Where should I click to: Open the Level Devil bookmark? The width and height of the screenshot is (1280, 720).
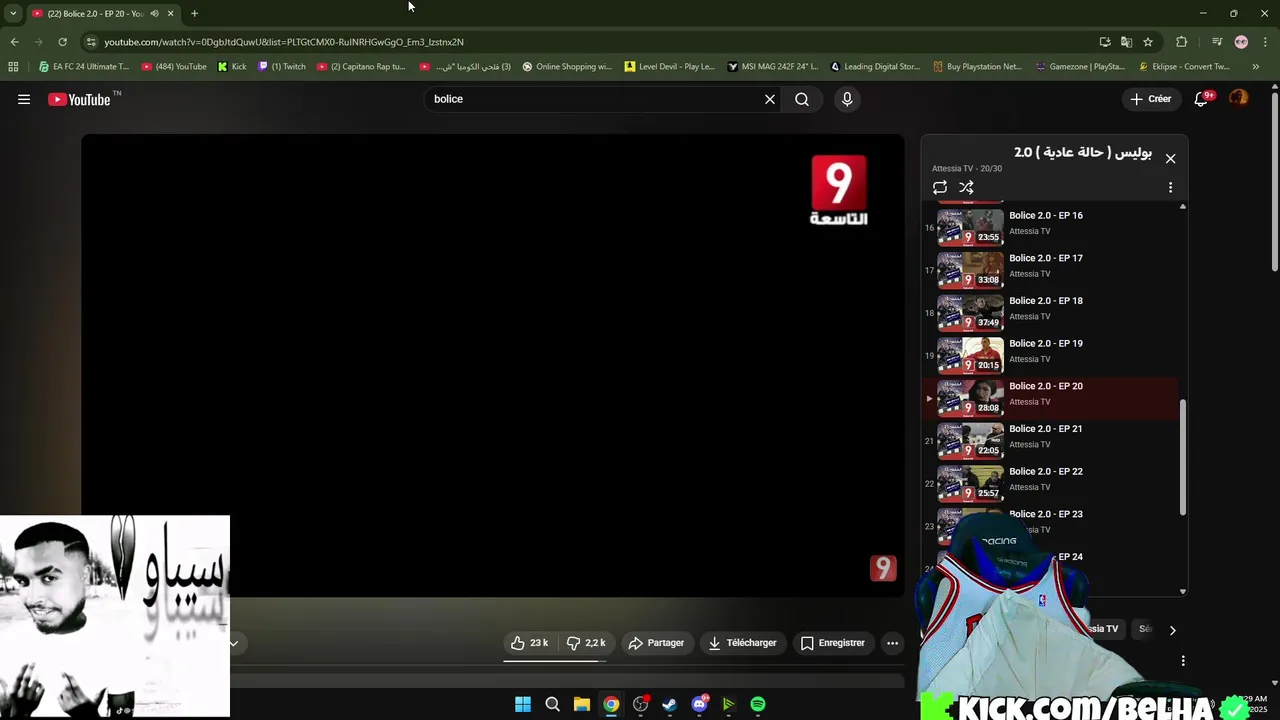tap(670, 67)
